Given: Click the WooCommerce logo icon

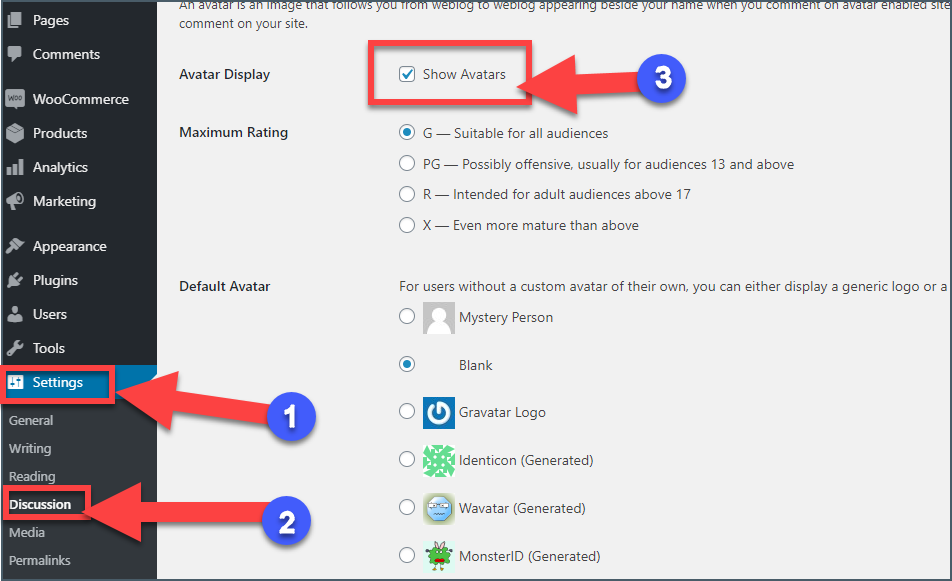Looking at the screenshot, I should (x=15, y=98).
